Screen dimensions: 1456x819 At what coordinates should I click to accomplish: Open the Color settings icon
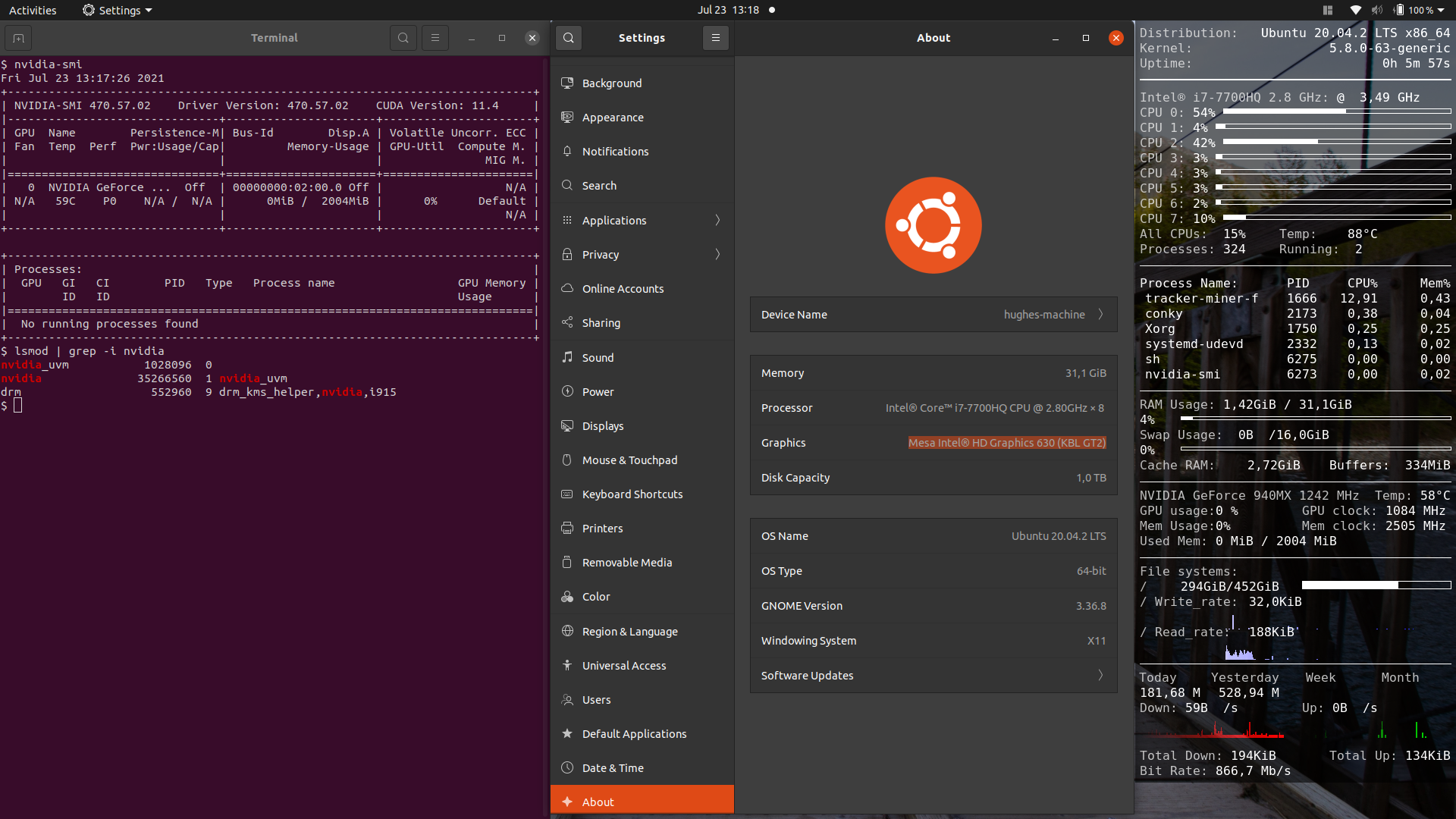566,596
